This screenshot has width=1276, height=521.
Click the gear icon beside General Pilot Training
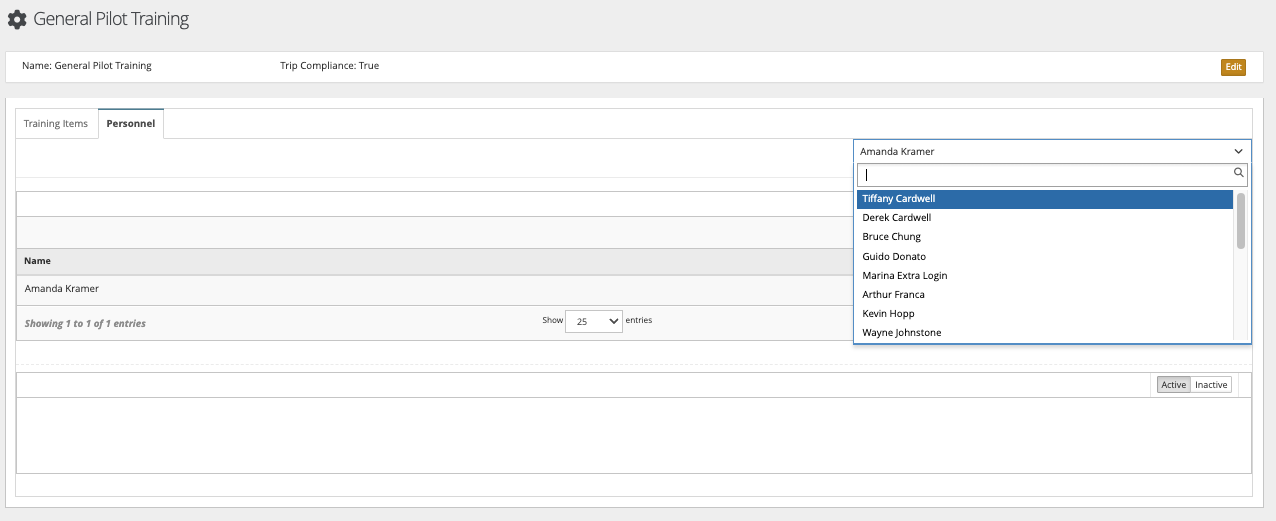tap(17, 19)
